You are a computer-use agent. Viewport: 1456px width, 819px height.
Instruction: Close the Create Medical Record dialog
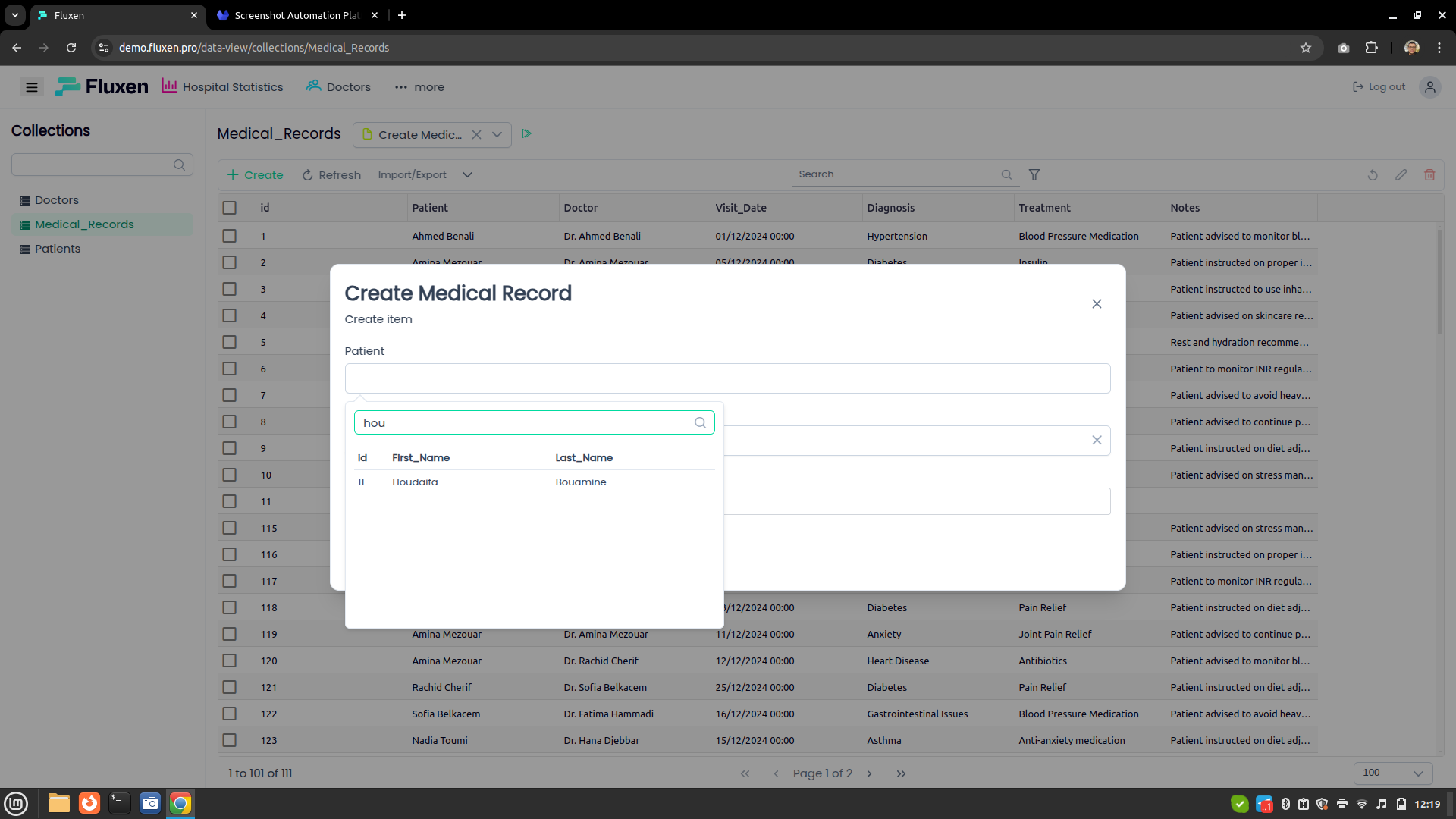click(1097, 304)
